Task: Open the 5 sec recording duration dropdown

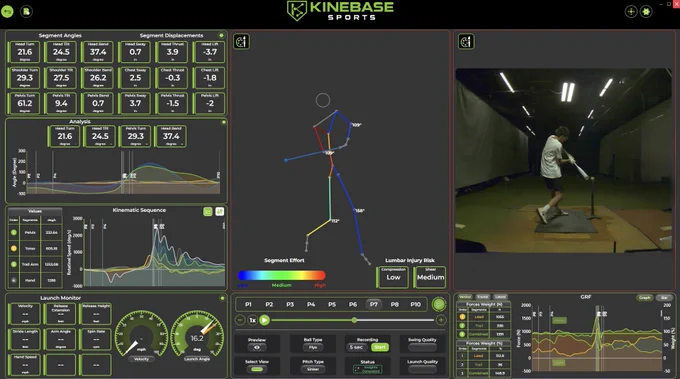Action: (x=356, y=347)
